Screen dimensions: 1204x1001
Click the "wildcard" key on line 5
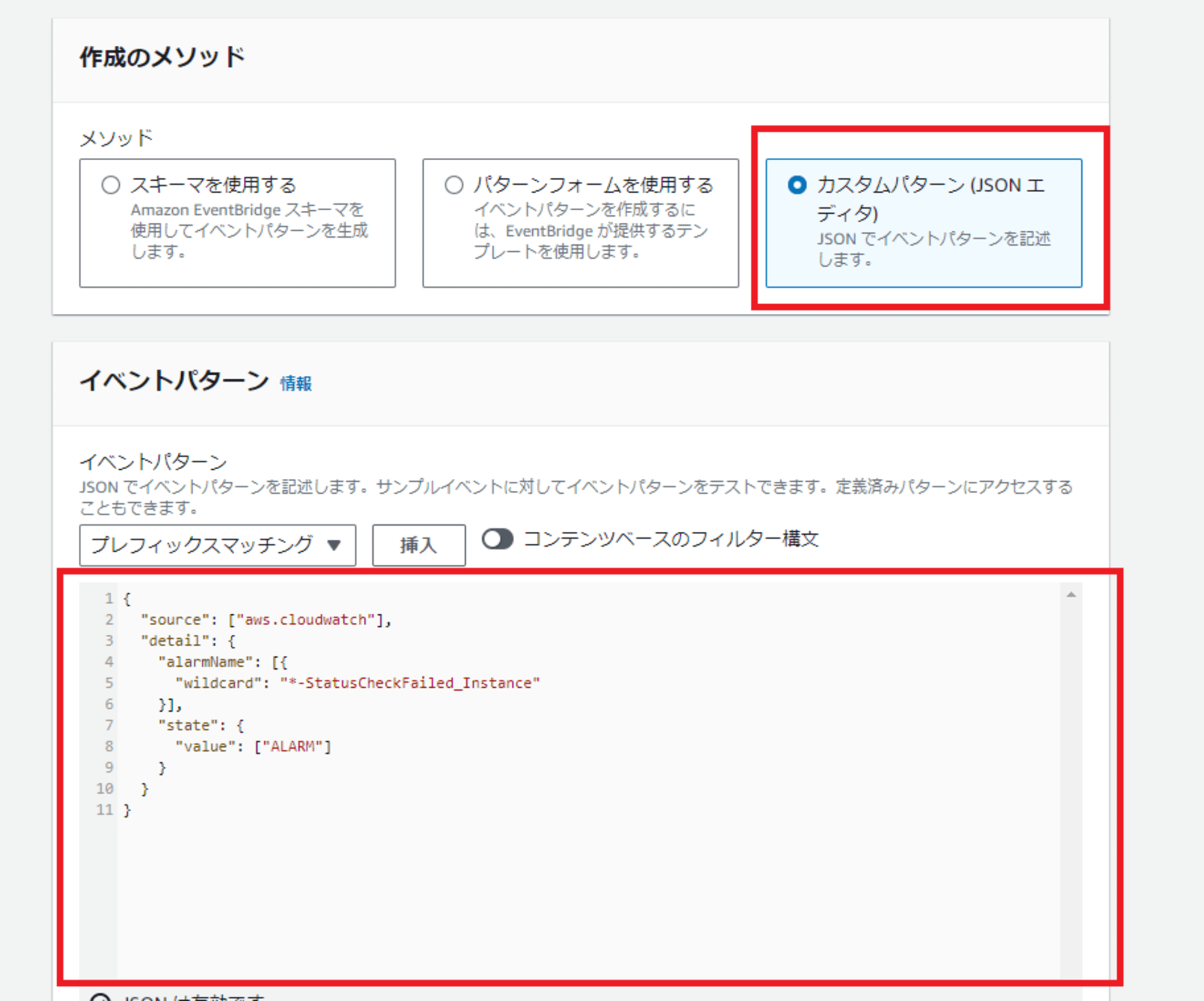[x=219, y=683]
